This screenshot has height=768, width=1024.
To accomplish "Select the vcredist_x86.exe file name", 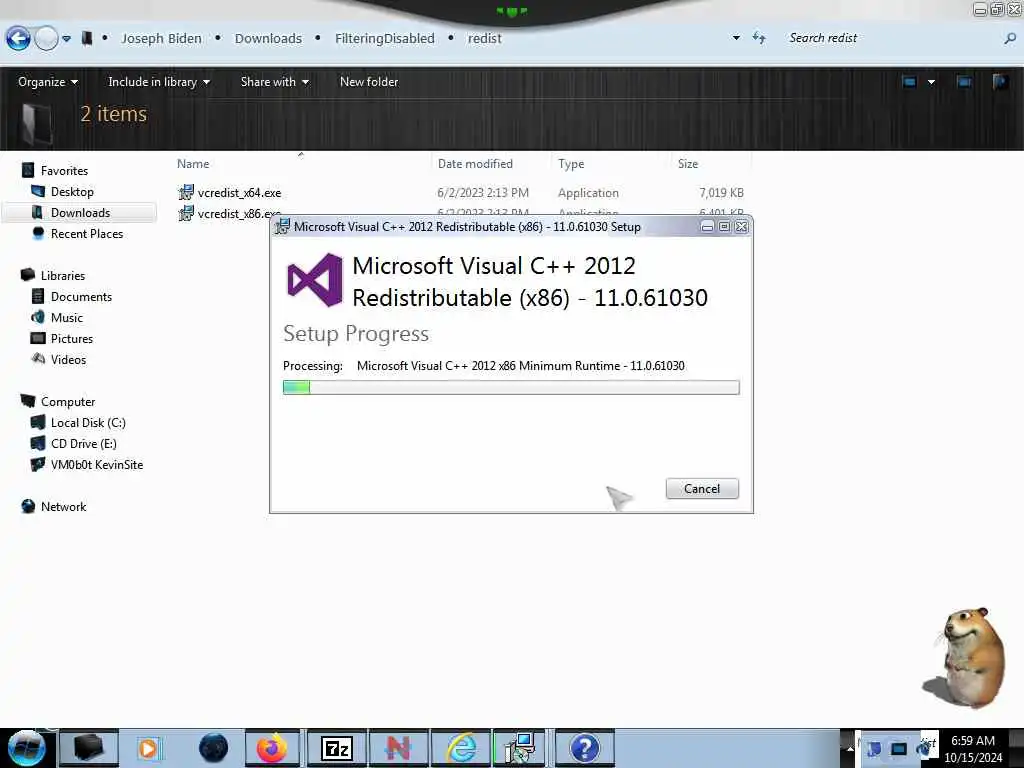I will [239, 214].
